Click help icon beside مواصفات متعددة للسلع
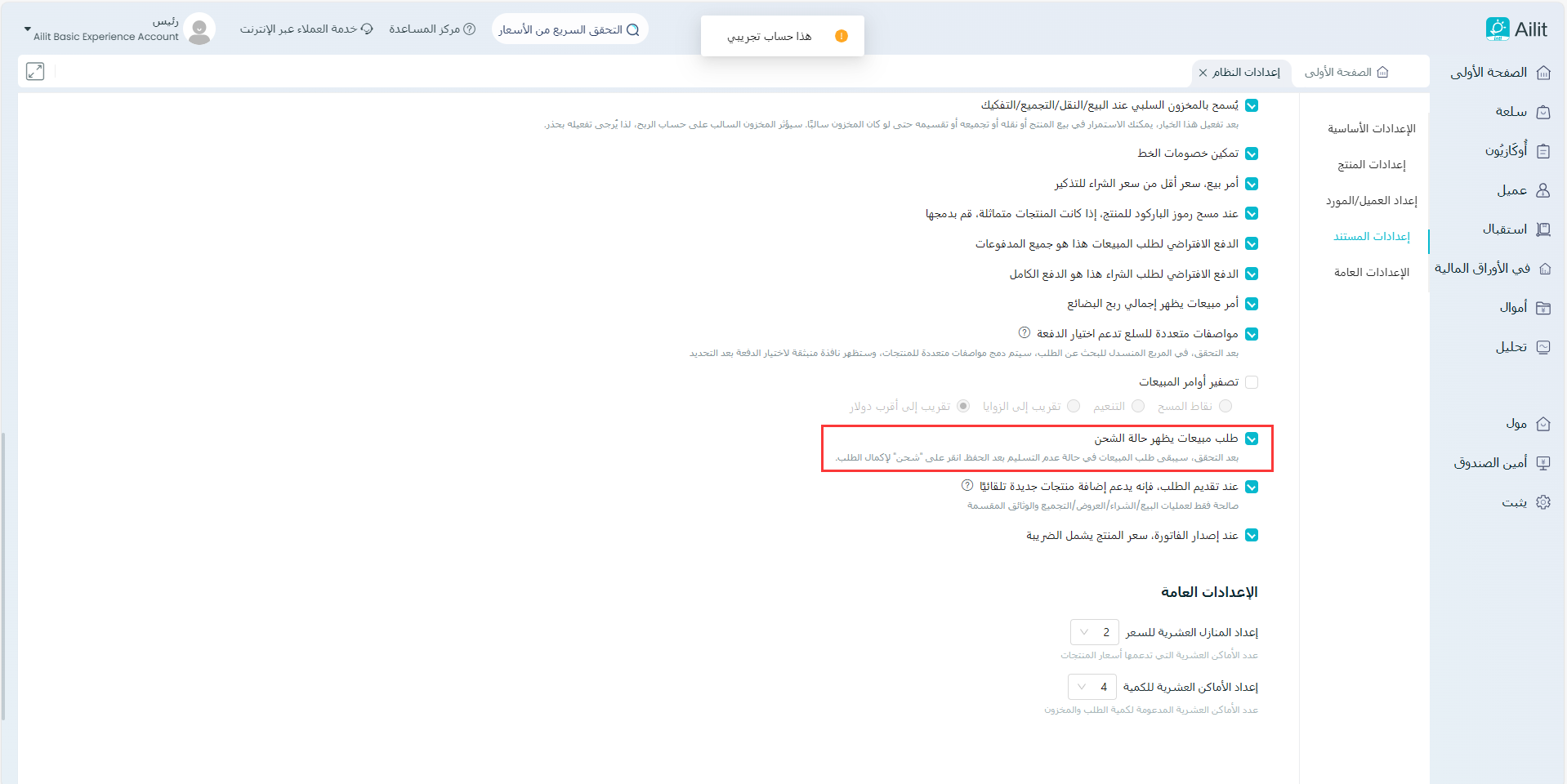The width and height of the screenshot is (1567, 784). pyautogui.click(x=1024, y=333)
